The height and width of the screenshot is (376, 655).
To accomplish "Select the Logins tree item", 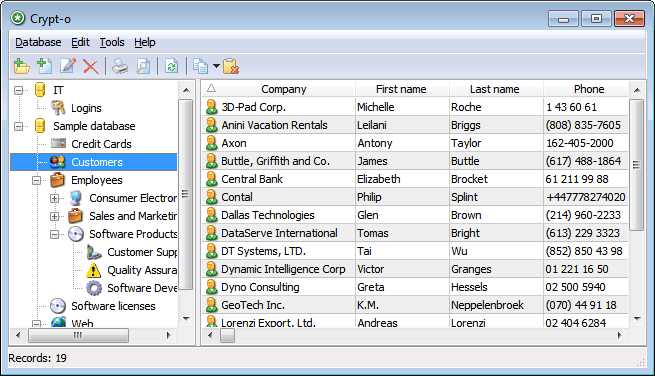I will (x=86, y=108).
